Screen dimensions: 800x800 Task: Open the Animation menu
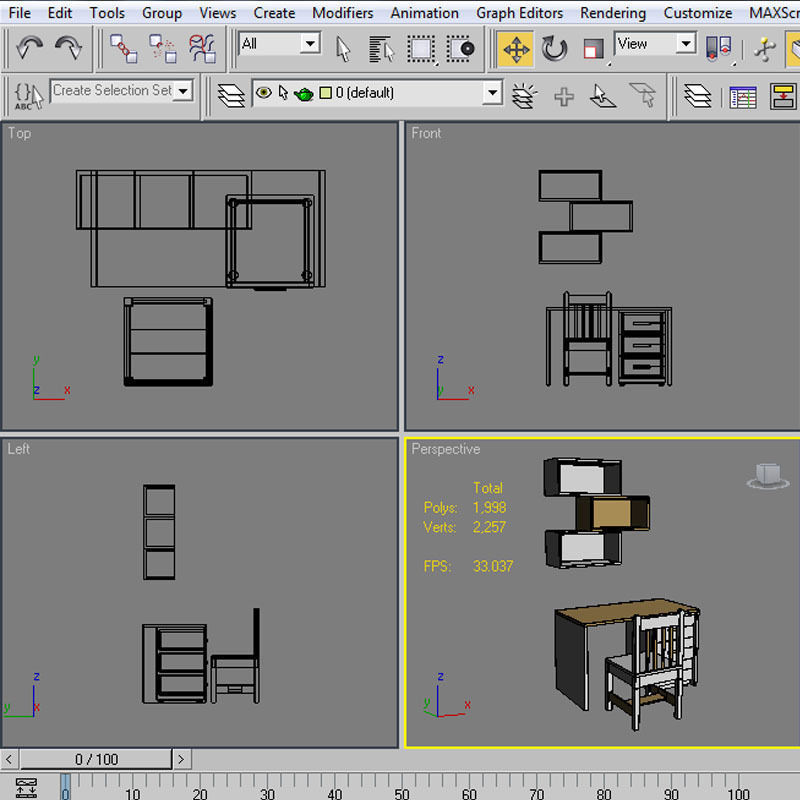coord(424,13)
